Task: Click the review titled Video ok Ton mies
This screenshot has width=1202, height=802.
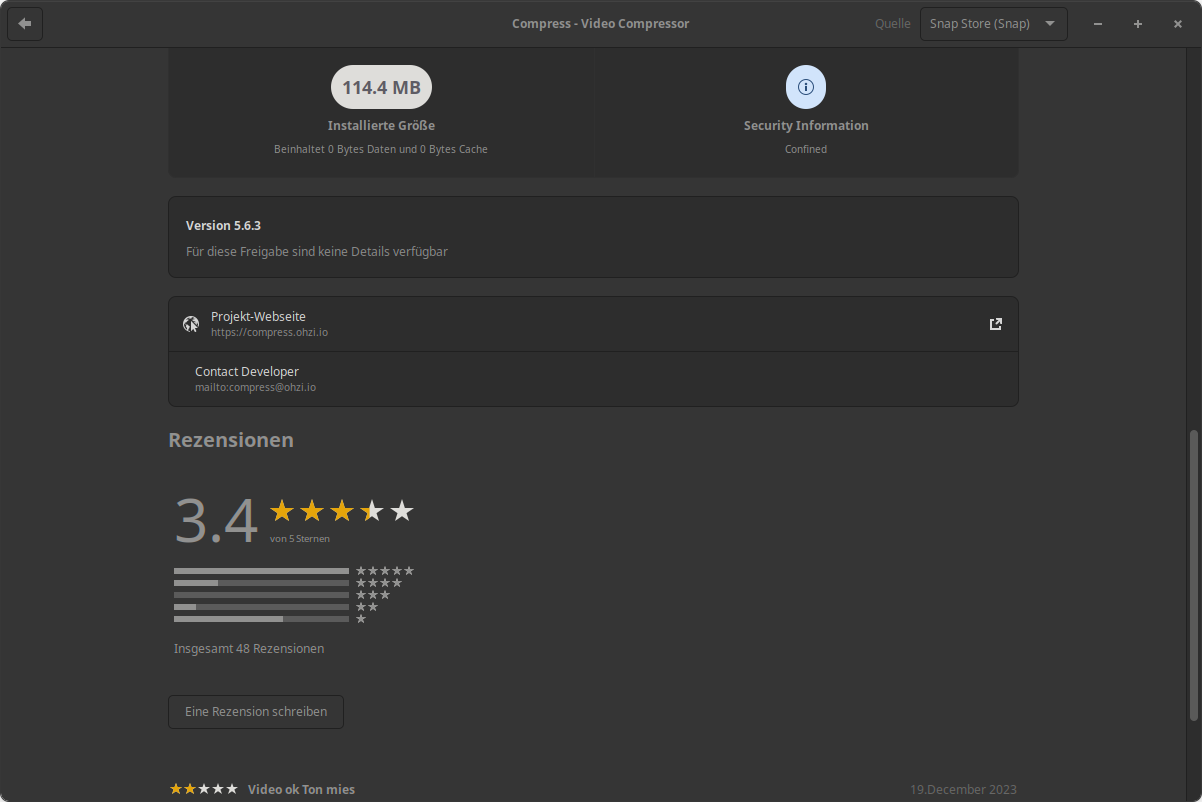Action: point(301,790)
